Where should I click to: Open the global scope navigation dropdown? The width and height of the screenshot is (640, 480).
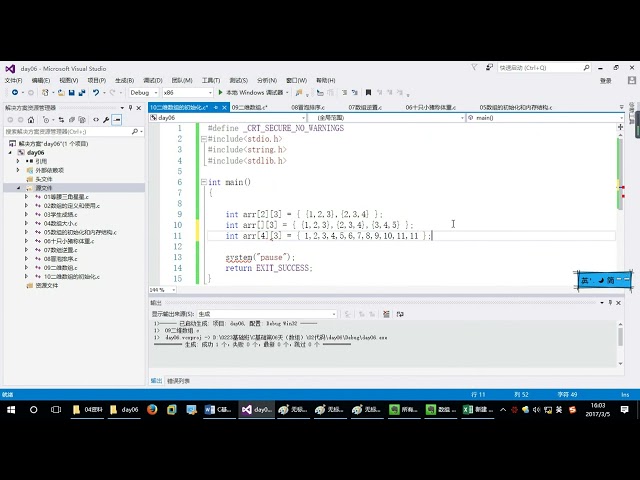pos(387,118)
